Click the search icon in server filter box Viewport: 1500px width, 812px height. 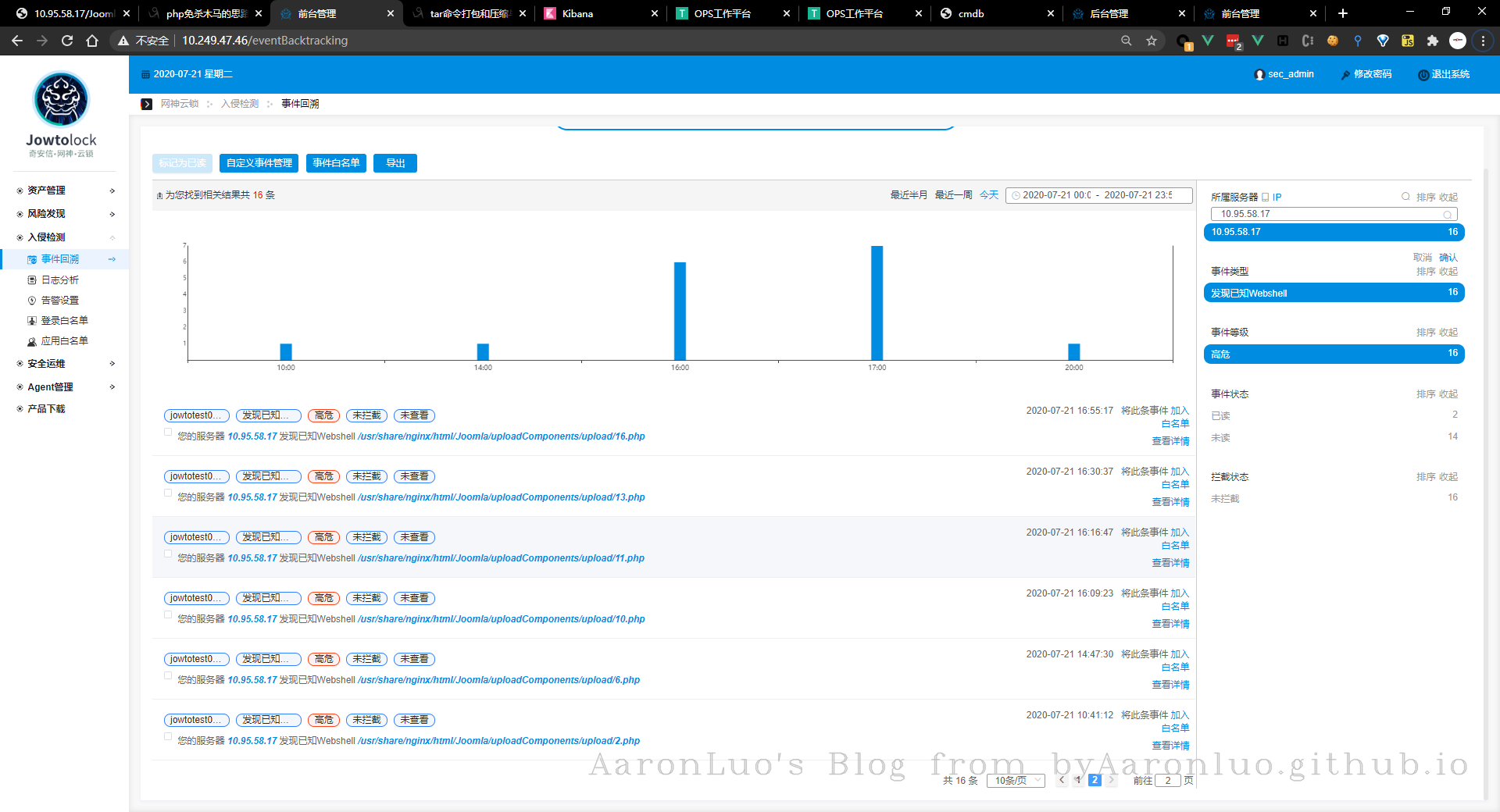click(1447, 215)
